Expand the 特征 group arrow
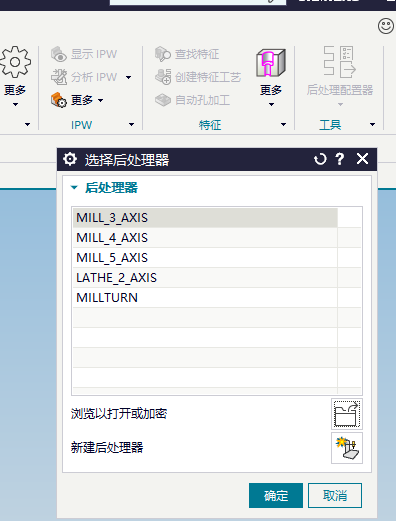Screen dimensions: 396x521 tap(283, 125)
